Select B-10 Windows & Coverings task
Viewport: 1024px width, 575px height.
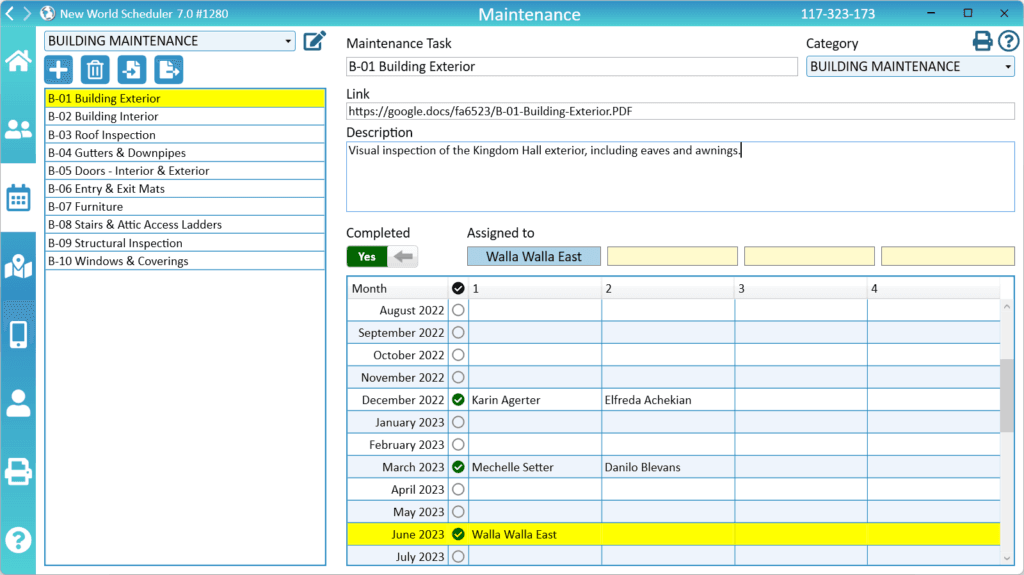pos(185,261)
